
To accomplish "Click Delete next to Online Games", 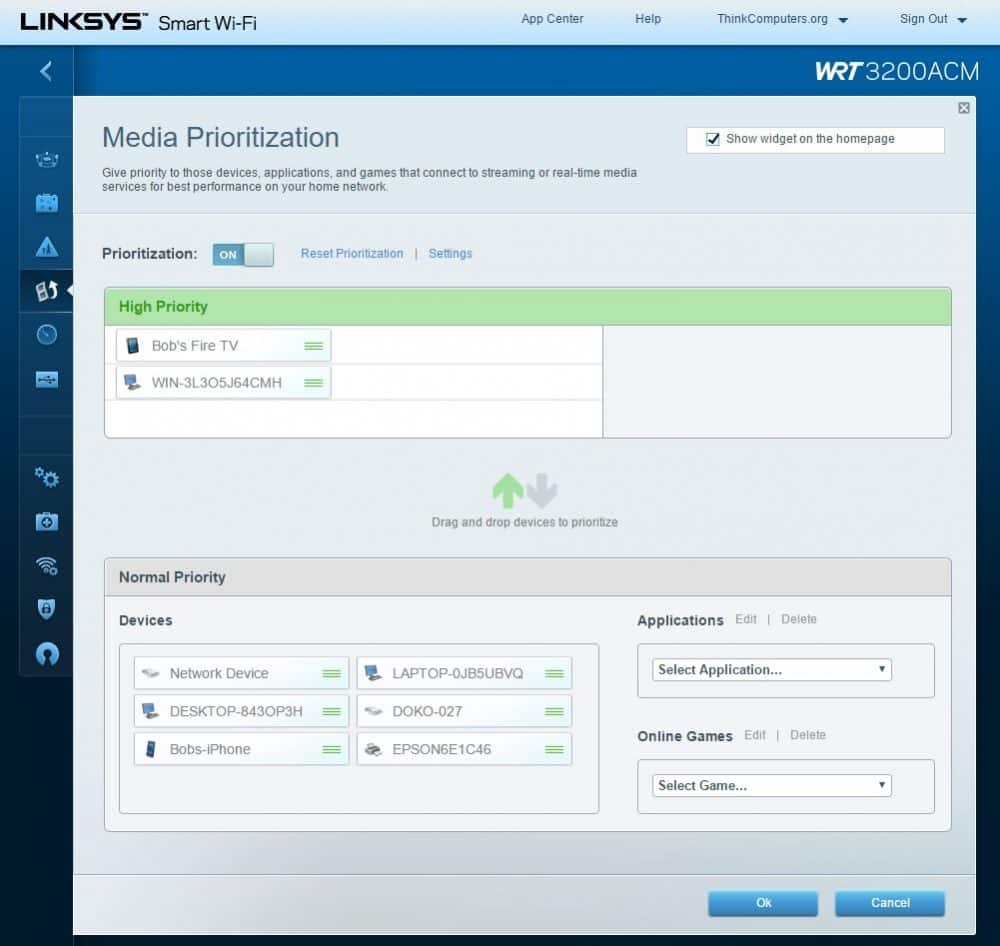I will [x=807, y=735].
